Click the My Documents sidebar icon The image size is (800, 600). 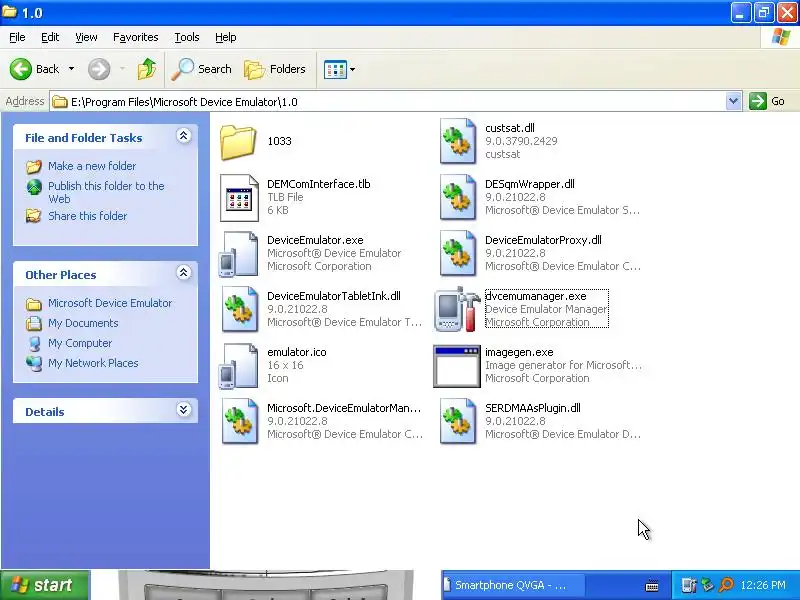[x=34, y=323]
